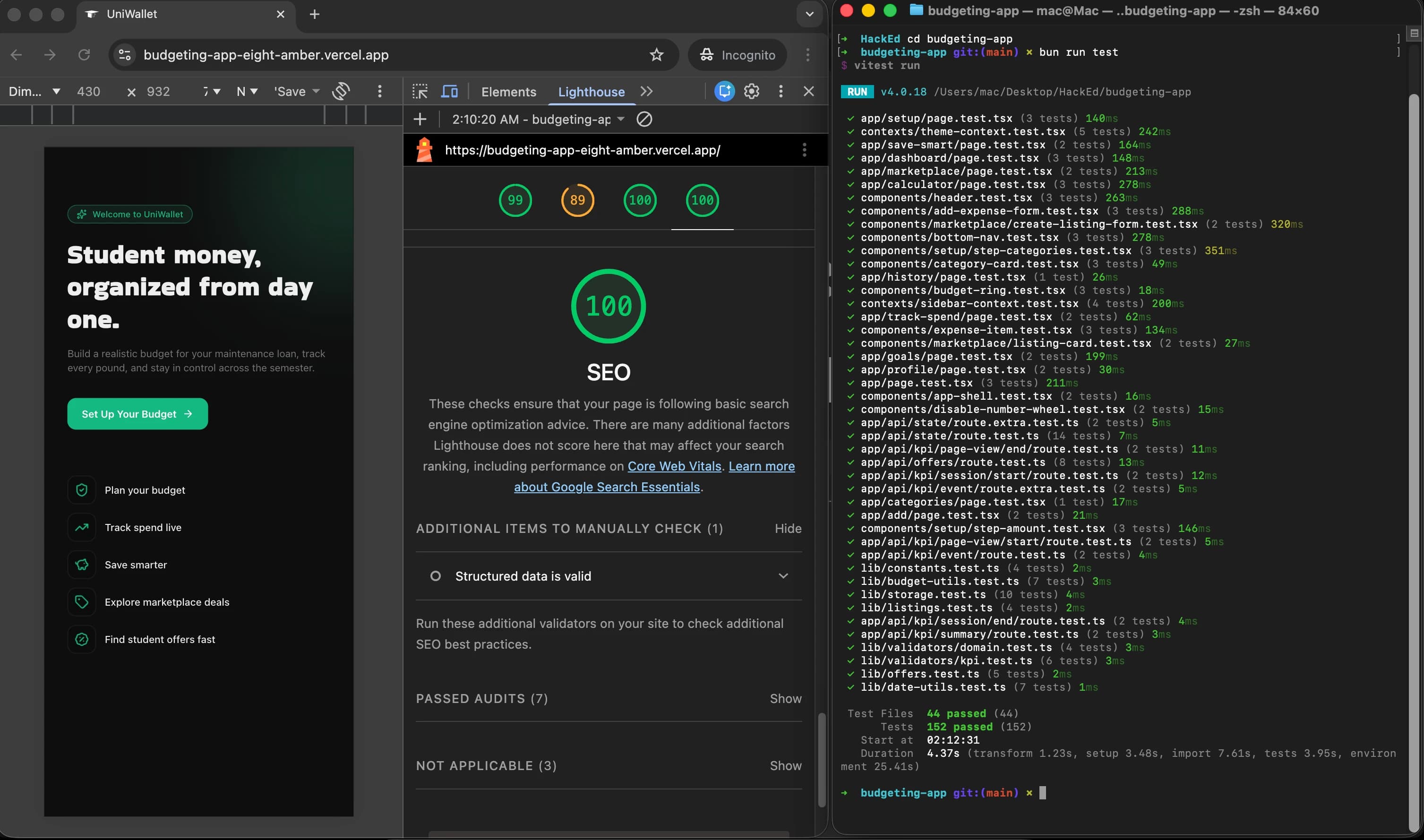
Task: Switch to the Elements tab
Action: click(x=508, y=92)
